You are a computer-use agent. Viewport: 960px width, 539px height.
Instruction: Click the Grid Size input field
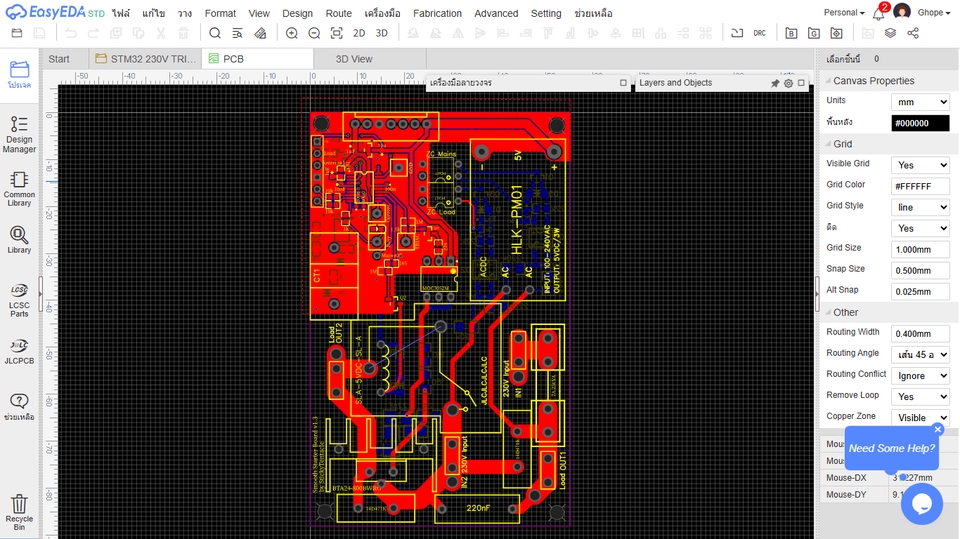(920, 249)
